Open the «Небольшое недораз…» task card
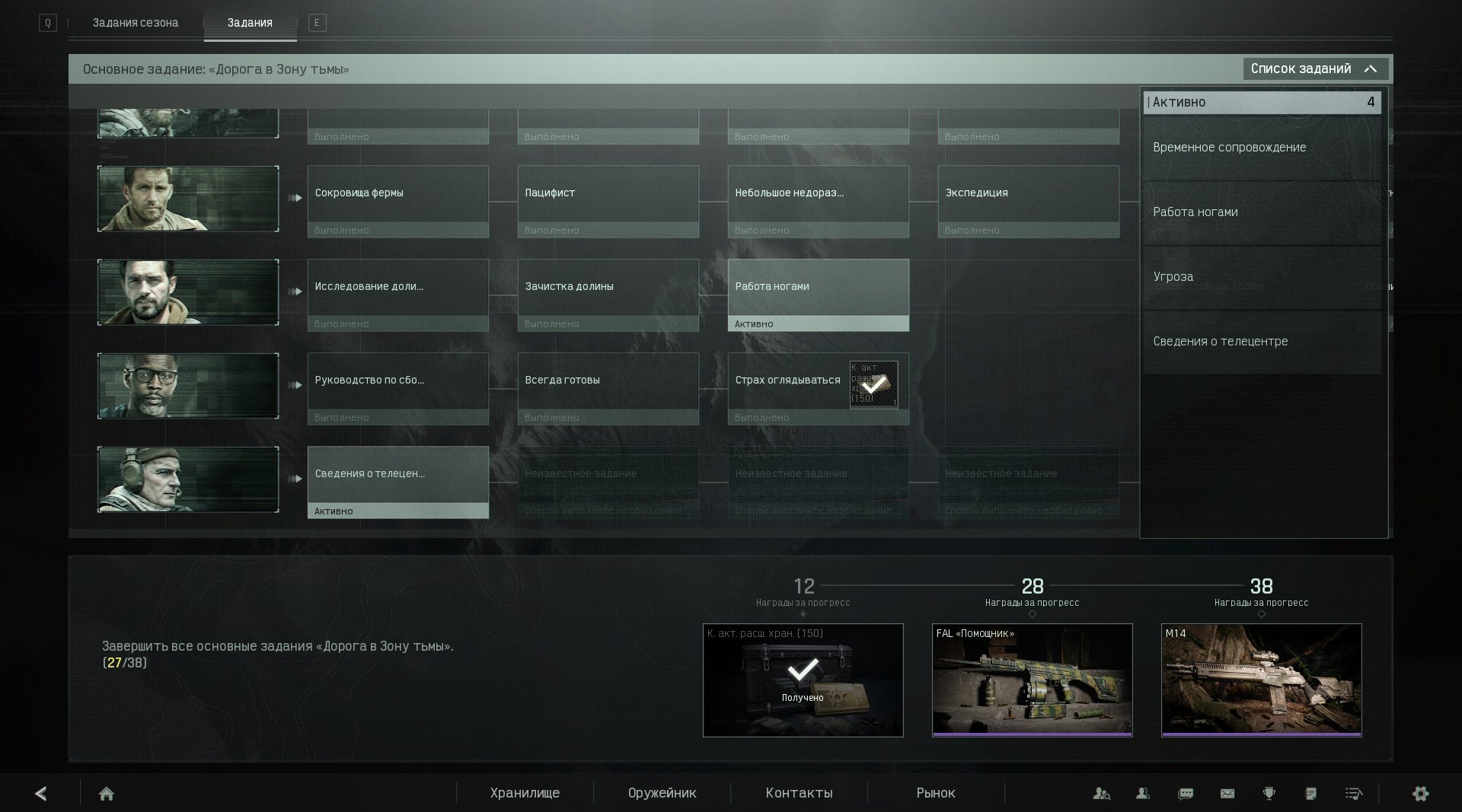The width and height of the screenshot is (1462, 812). tap(819, 202)
